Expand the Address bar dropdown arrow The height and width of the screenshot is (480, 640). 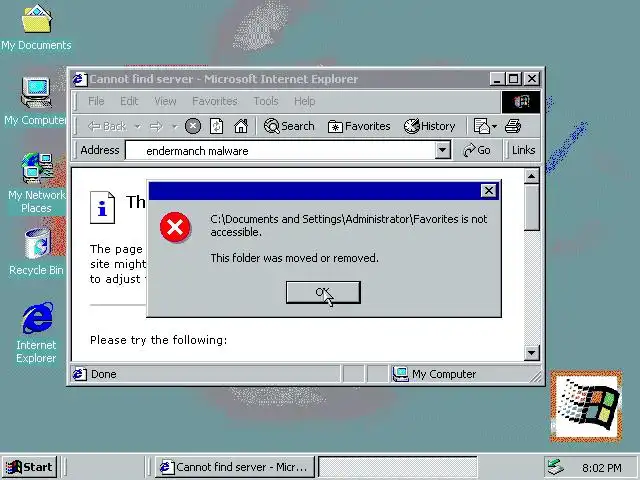click(442, 150)
